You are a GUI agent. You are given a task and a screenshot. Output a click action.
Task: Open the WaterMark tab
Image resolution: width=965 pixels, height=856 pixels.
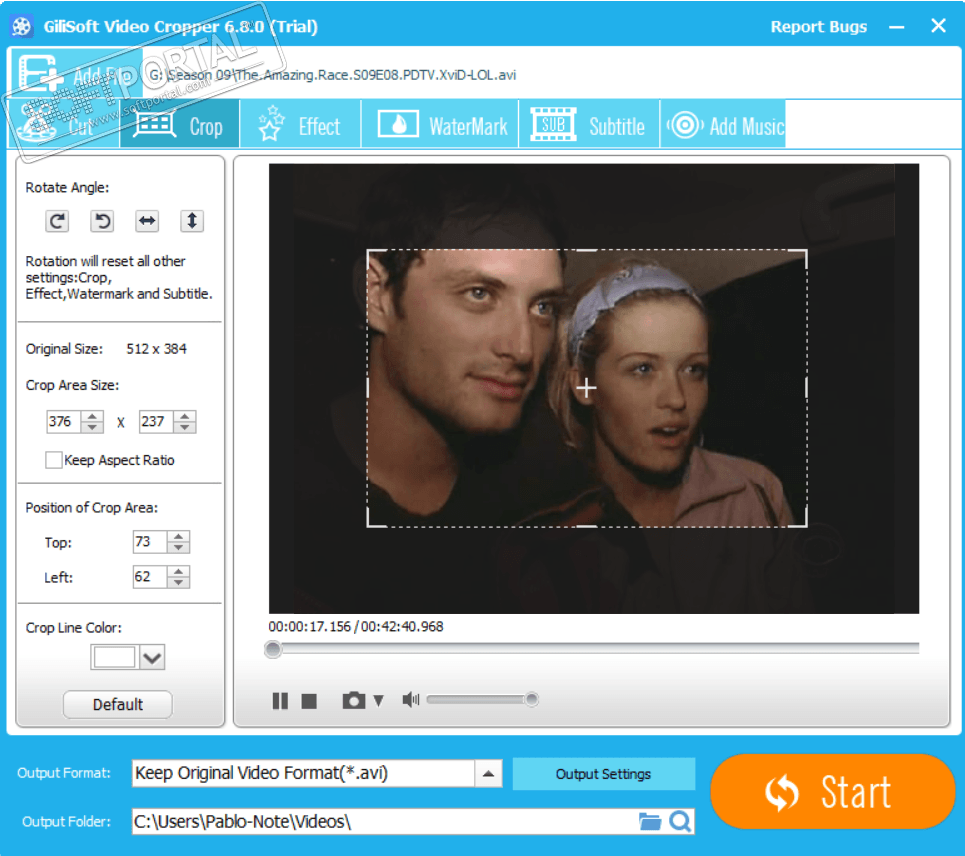pos(440,125)
